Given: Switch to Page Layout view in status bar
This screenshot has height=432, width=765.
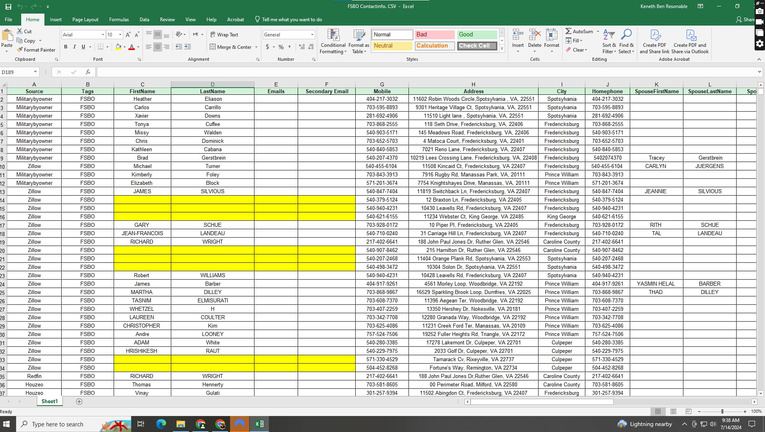Looking at the screenshot, I should [673, 411].
